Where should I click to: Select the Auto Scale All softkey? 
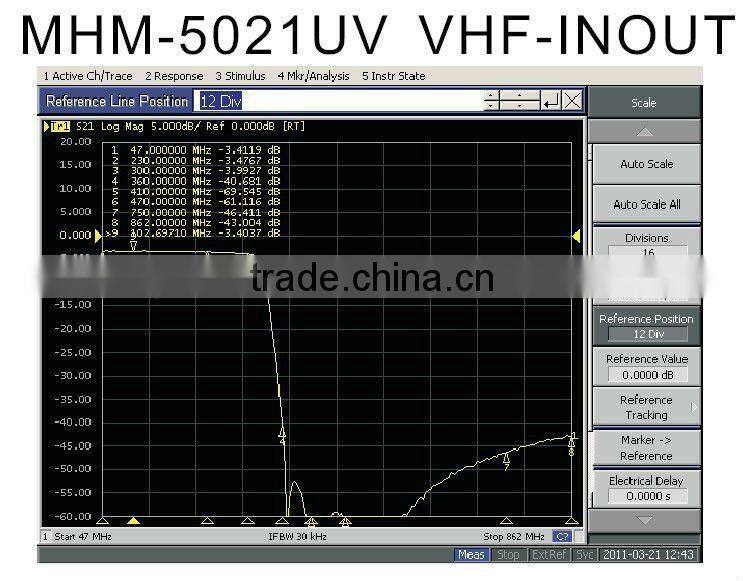646,204
